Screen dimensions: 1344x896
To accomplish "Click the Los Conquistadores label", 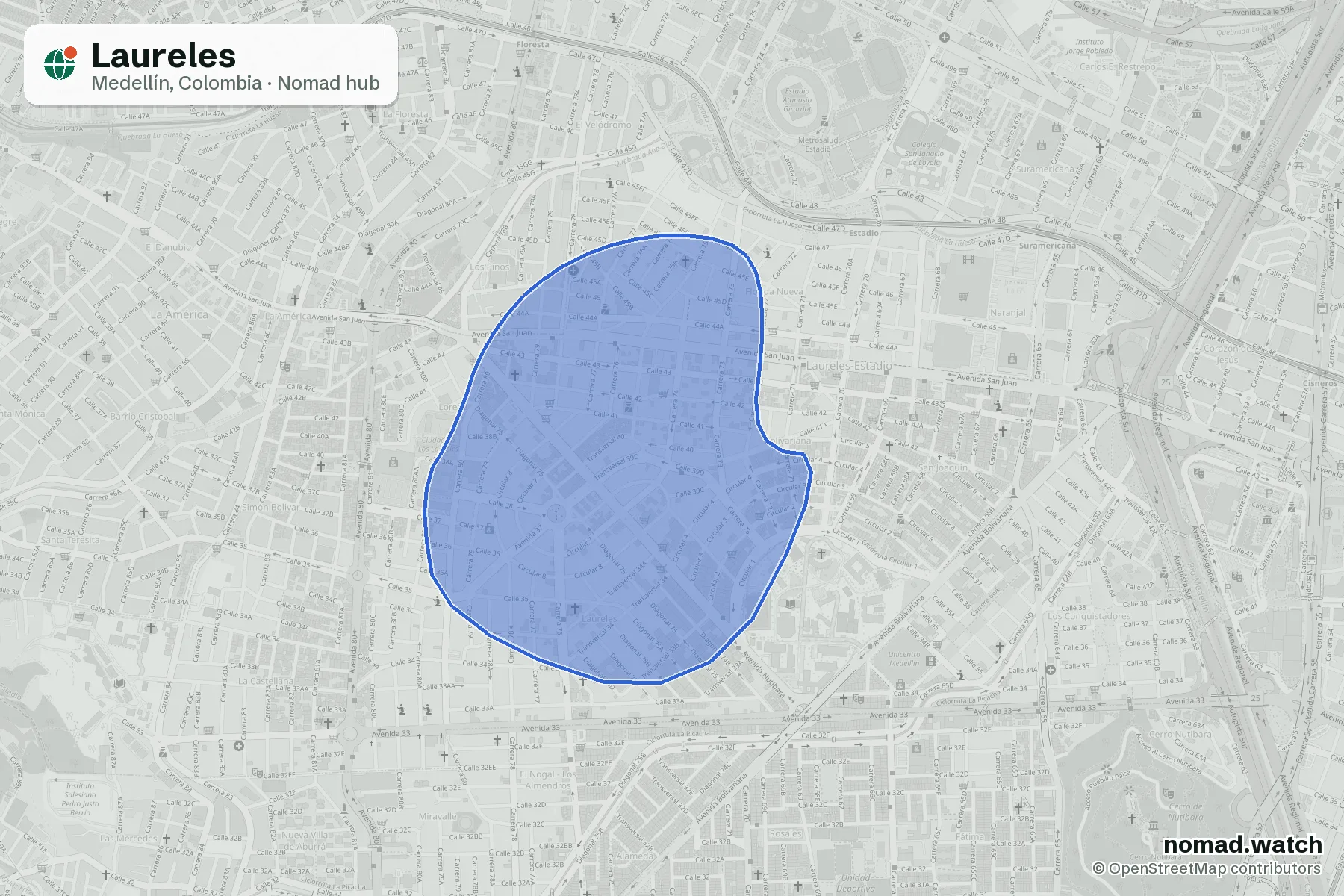I will tap(1089, 617).
